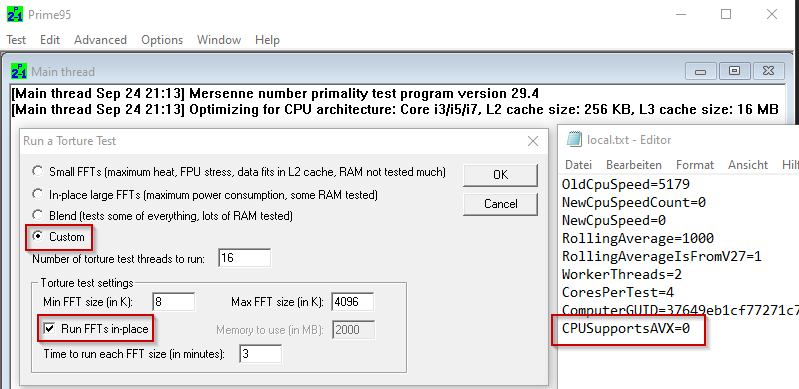Click the NewCpuSpeedCount=0 line

tap(634, 202)
